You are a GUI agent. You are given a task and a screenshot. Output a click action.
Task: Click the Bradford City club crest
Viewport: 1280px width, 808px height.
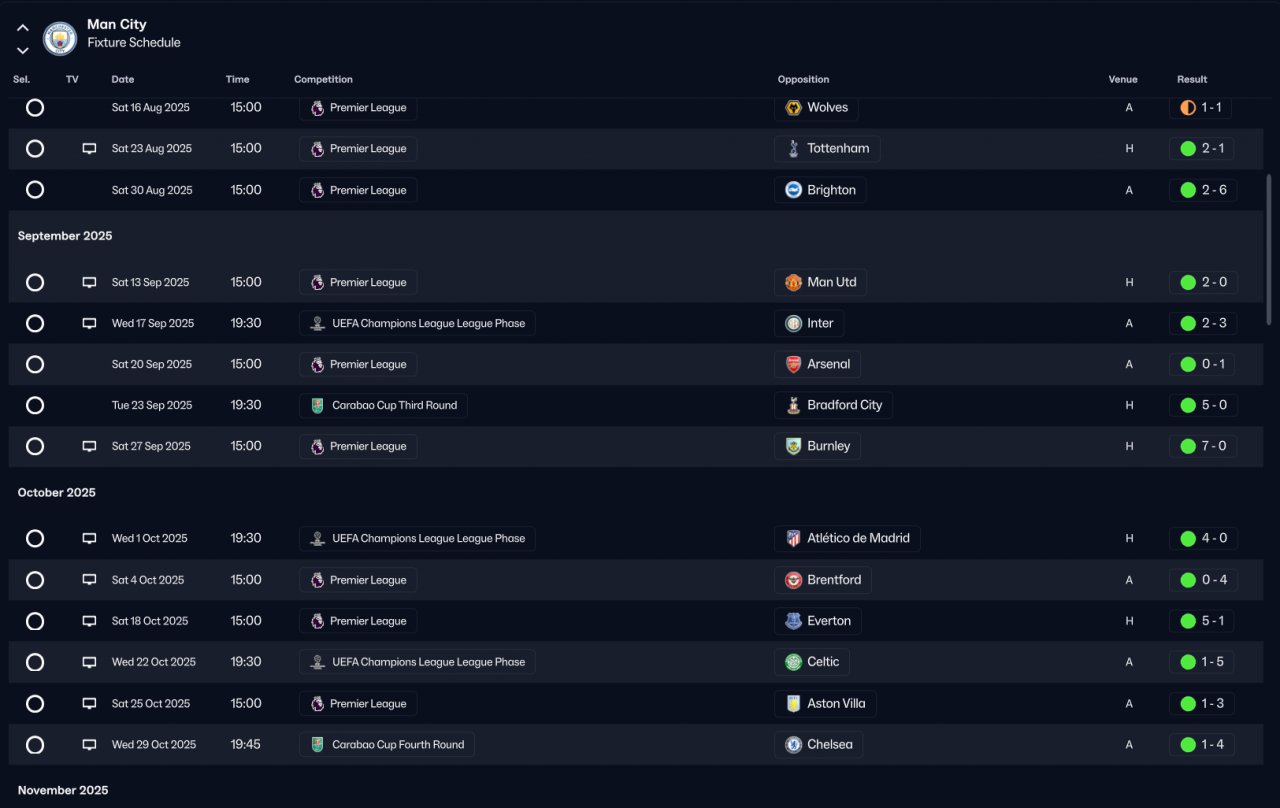tap(793, 405)
